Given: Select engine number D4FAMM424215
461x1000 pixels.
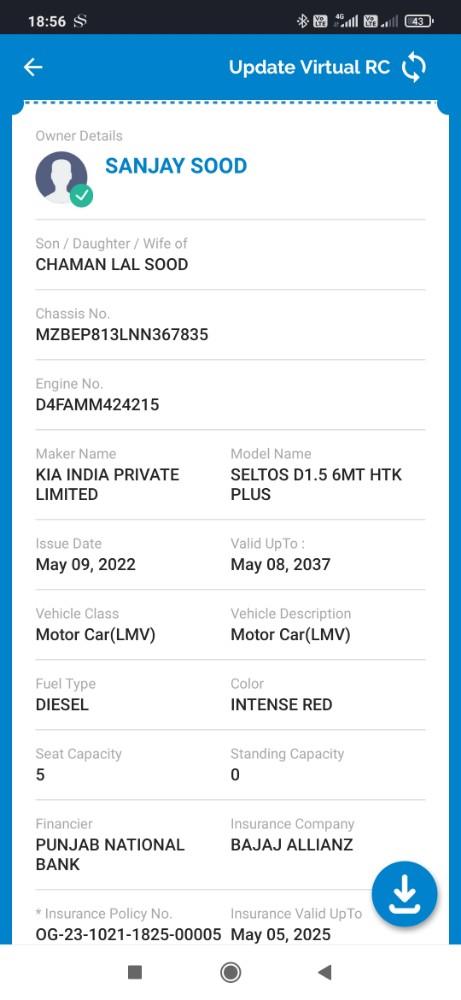Looking at the screenshot, I should pos(98,404).
